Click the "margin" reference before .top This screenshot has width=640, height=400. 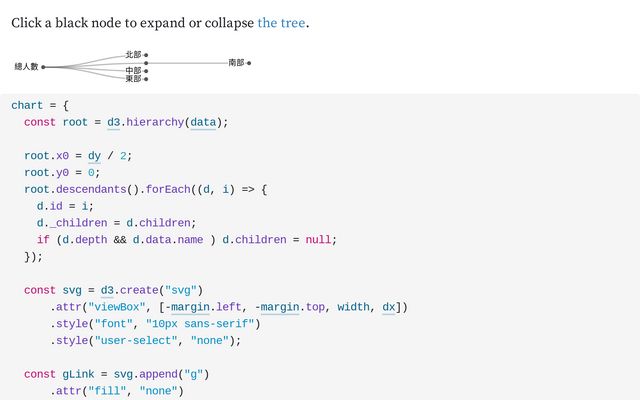tap(280, 307)
